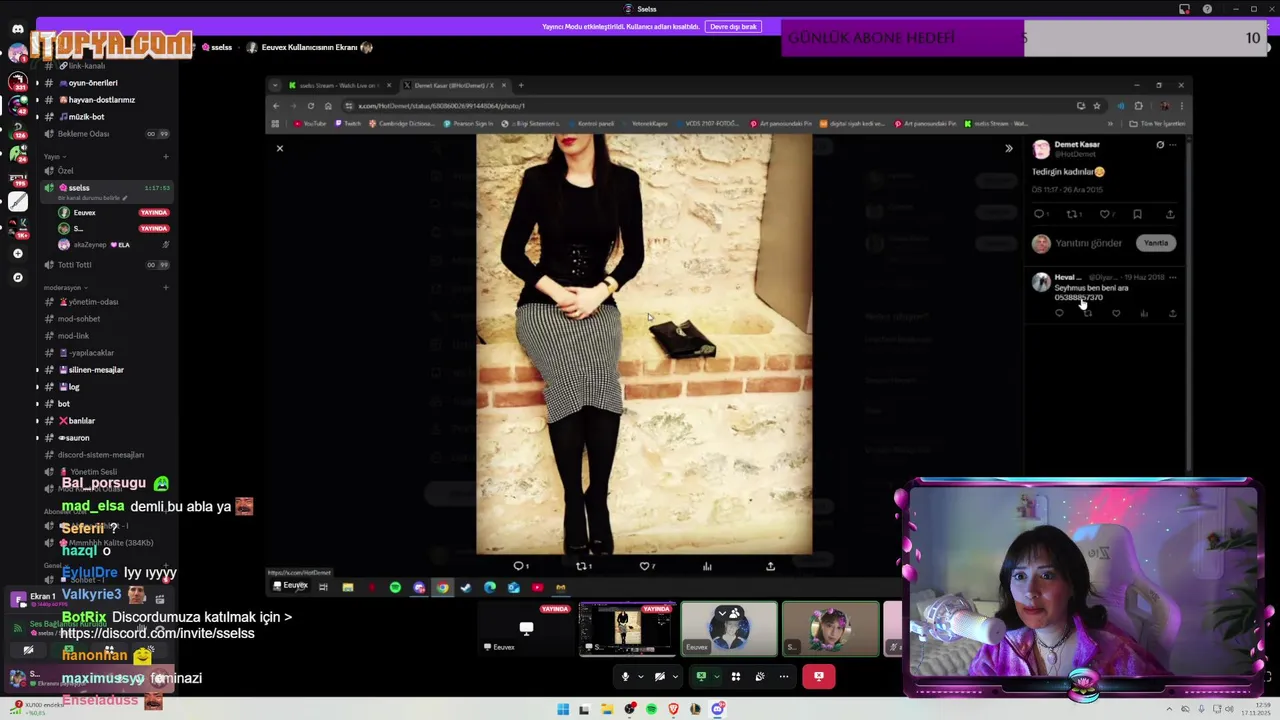The image size is (1280, 720).
Task: Open the yönetim-odası channel
Action: tap(94, 302)
